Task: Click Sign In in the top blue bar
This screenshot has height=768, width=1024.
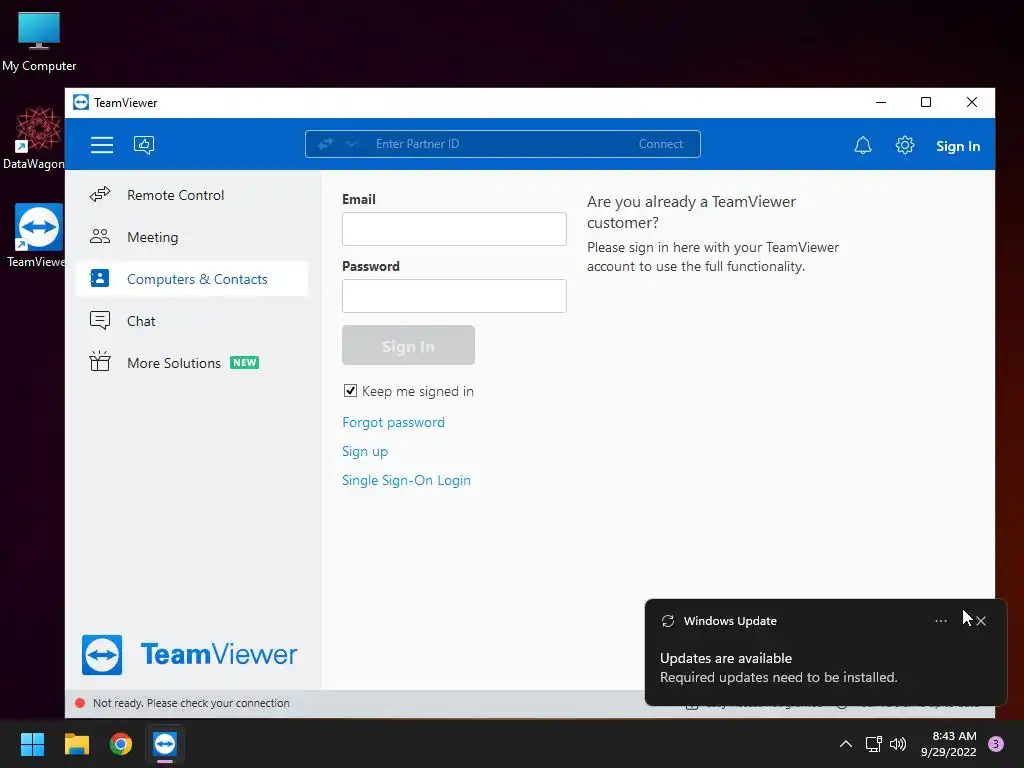Action: coord(957,146)
